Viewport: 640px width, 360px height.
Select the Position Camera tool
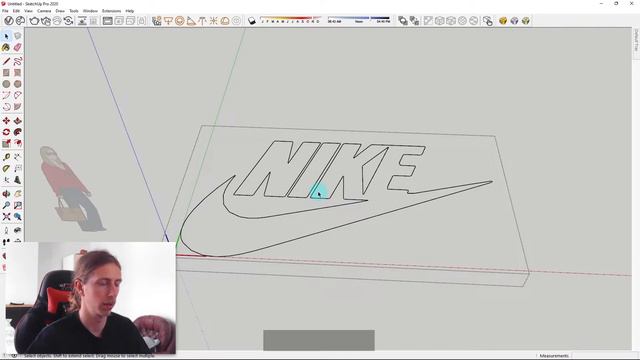tap(6, 231)
